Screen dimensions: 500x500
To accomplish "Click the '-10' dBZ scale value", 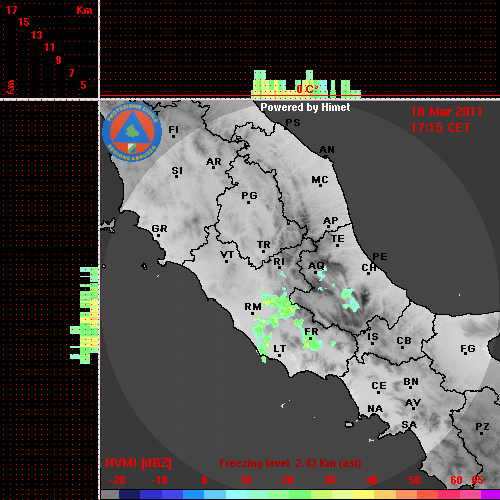I will 159,480.
